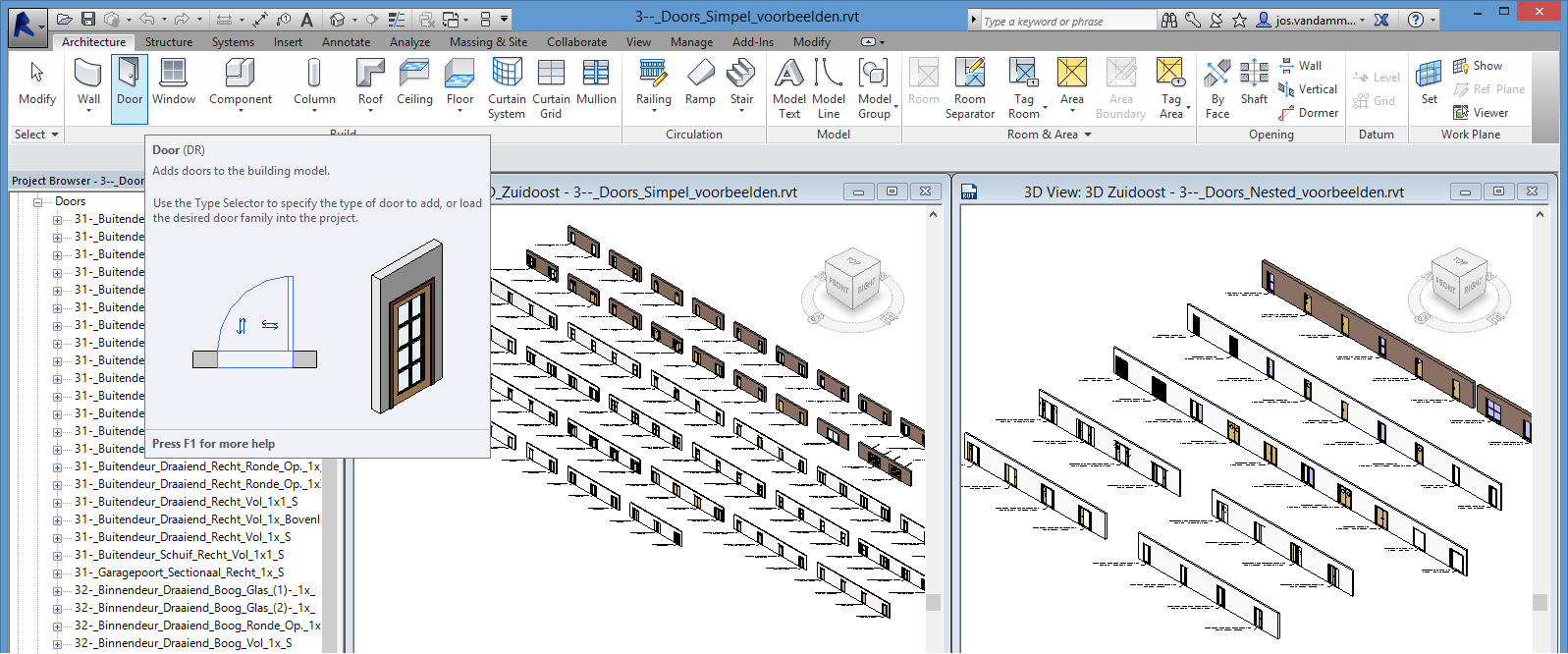The width and height of the screenshot is (1568, 654).
Task: Select the Text tool in quick access toolbar
Action: pos(307,19)
